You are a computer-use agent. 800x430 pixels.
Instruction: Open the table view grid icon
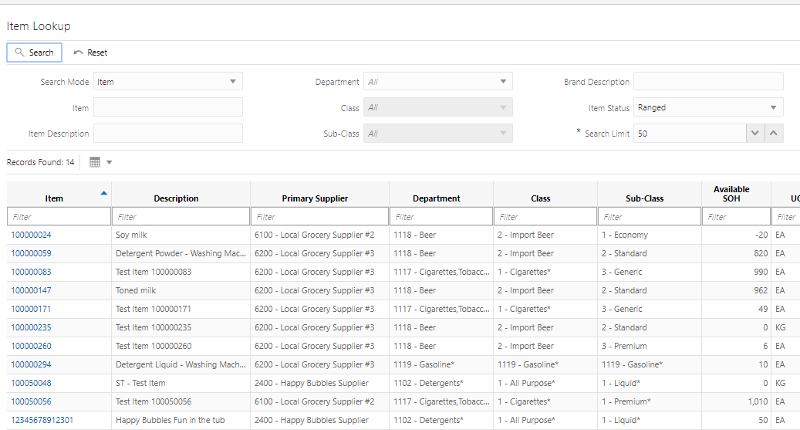click(95, 162)
